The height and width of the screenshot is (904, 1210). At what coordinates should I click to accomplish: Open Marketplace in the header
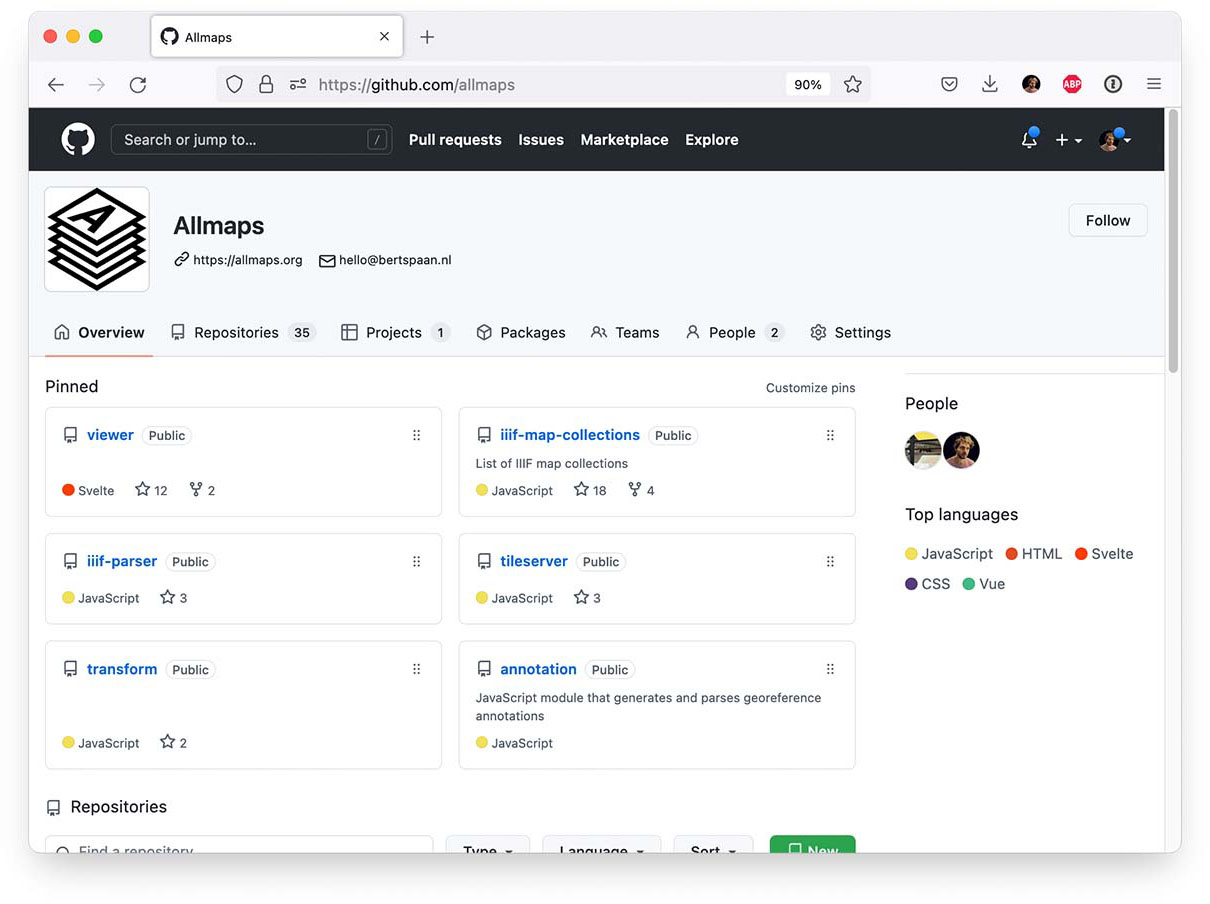pyautogui.click(x=624, y=140)
